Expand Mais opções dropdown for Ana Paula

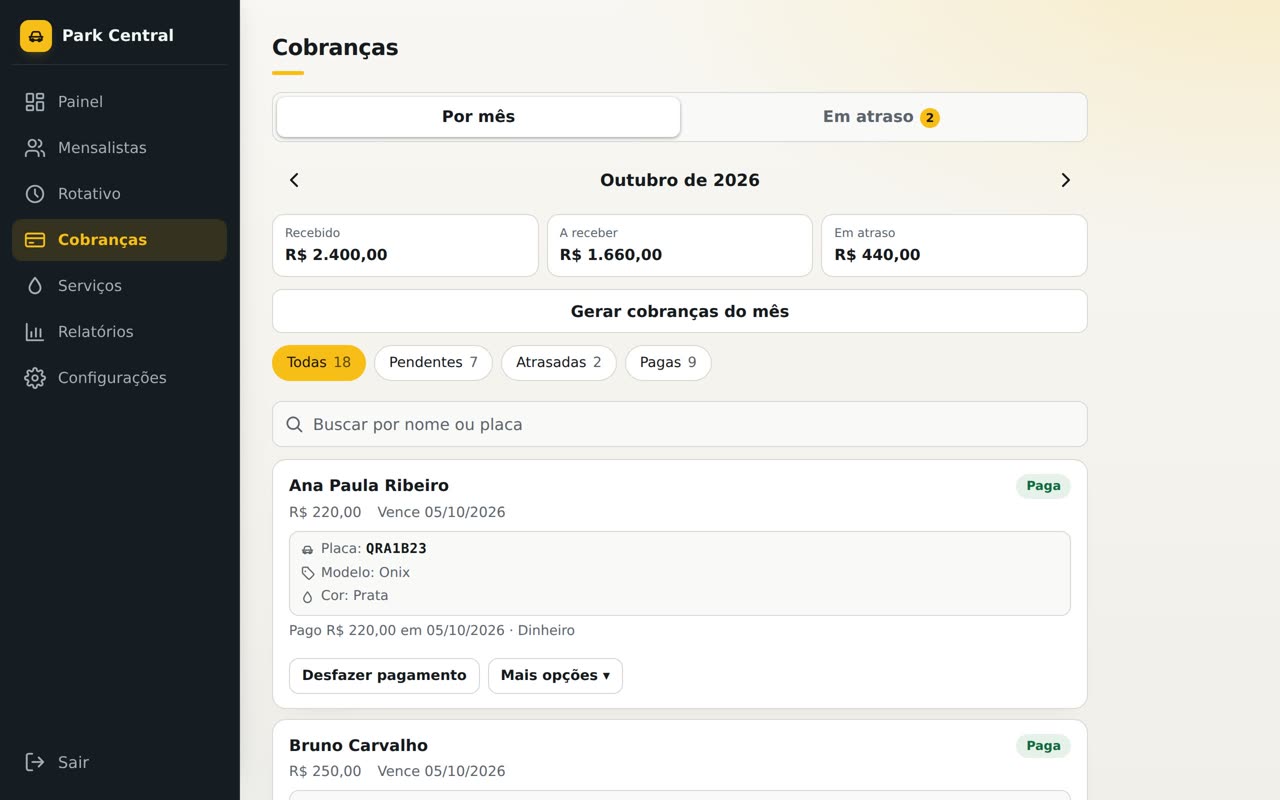pos(555,676)
